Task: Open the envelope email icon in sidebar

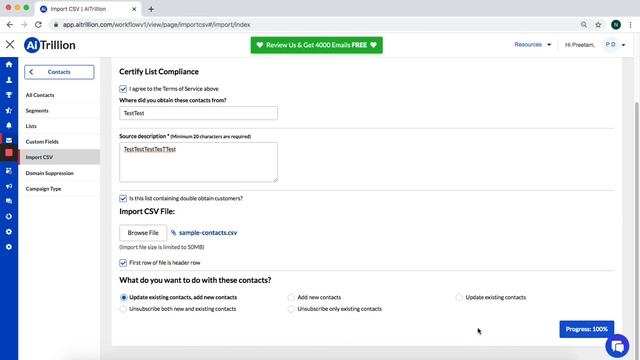Action: (x=9, y=140)
